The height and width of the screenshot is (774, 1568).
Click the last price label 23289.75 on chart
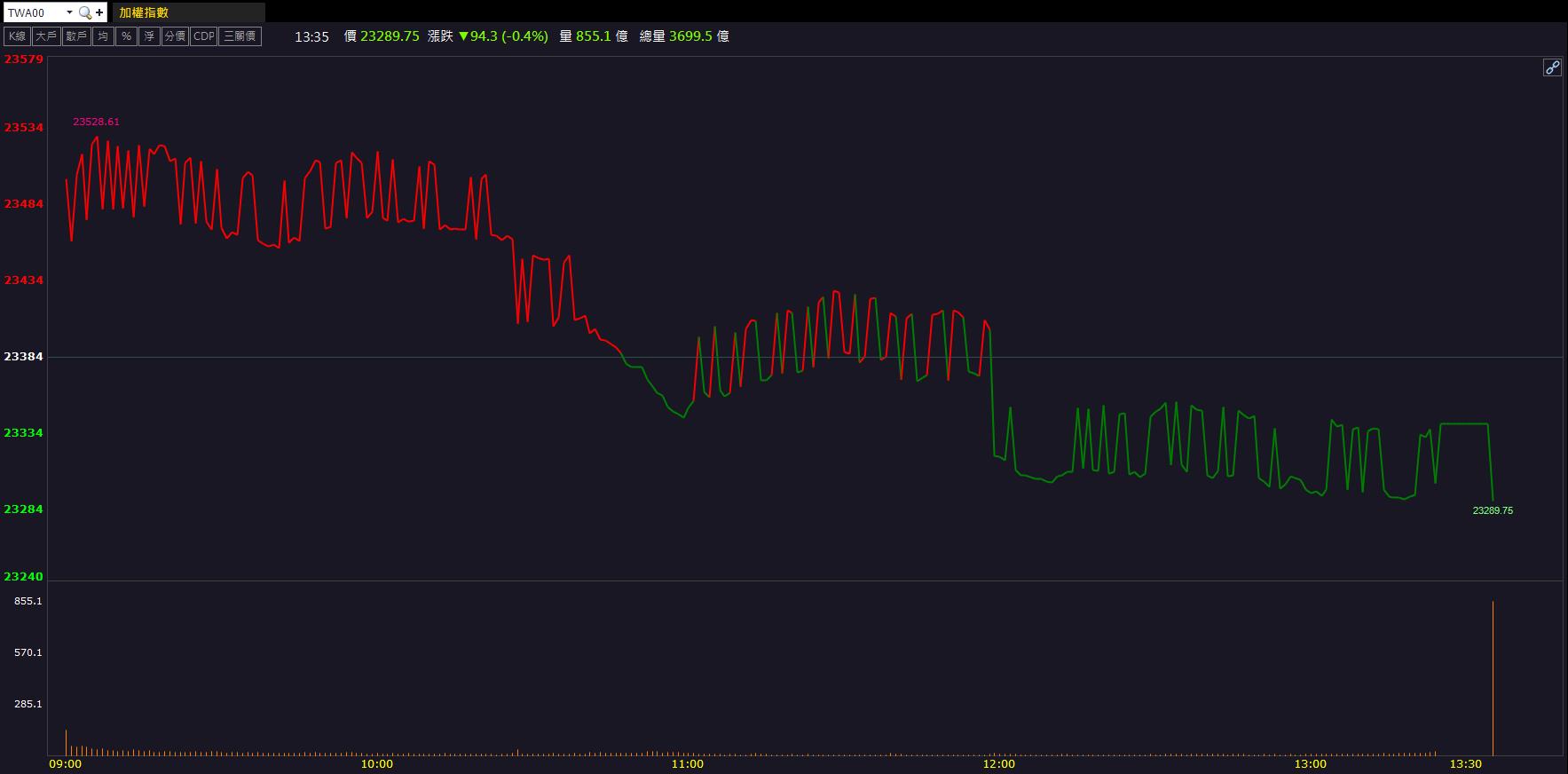point(1493,510)
